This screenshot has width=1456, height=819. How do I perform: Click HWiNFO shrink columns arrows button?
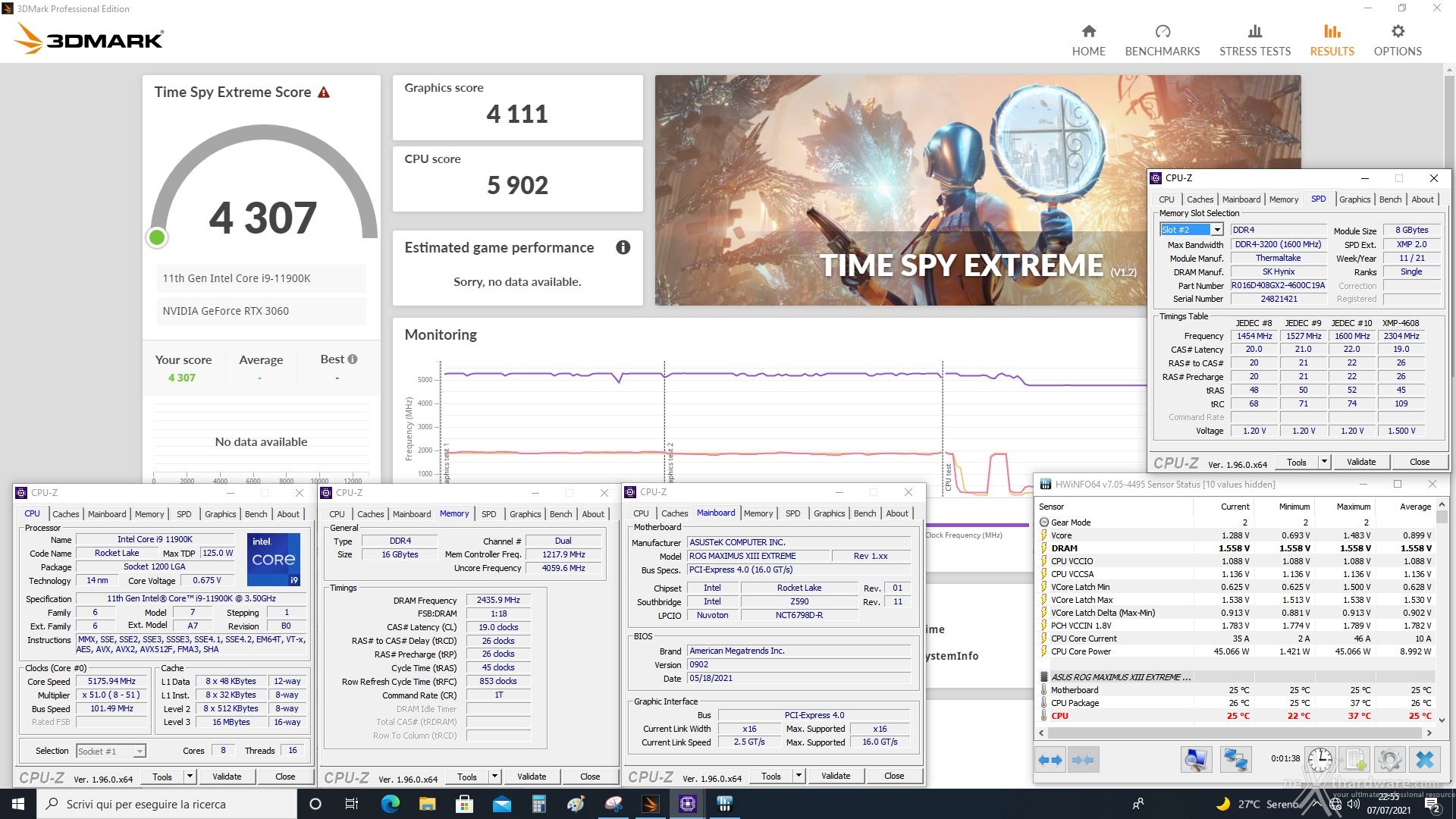pos(1083,759)
